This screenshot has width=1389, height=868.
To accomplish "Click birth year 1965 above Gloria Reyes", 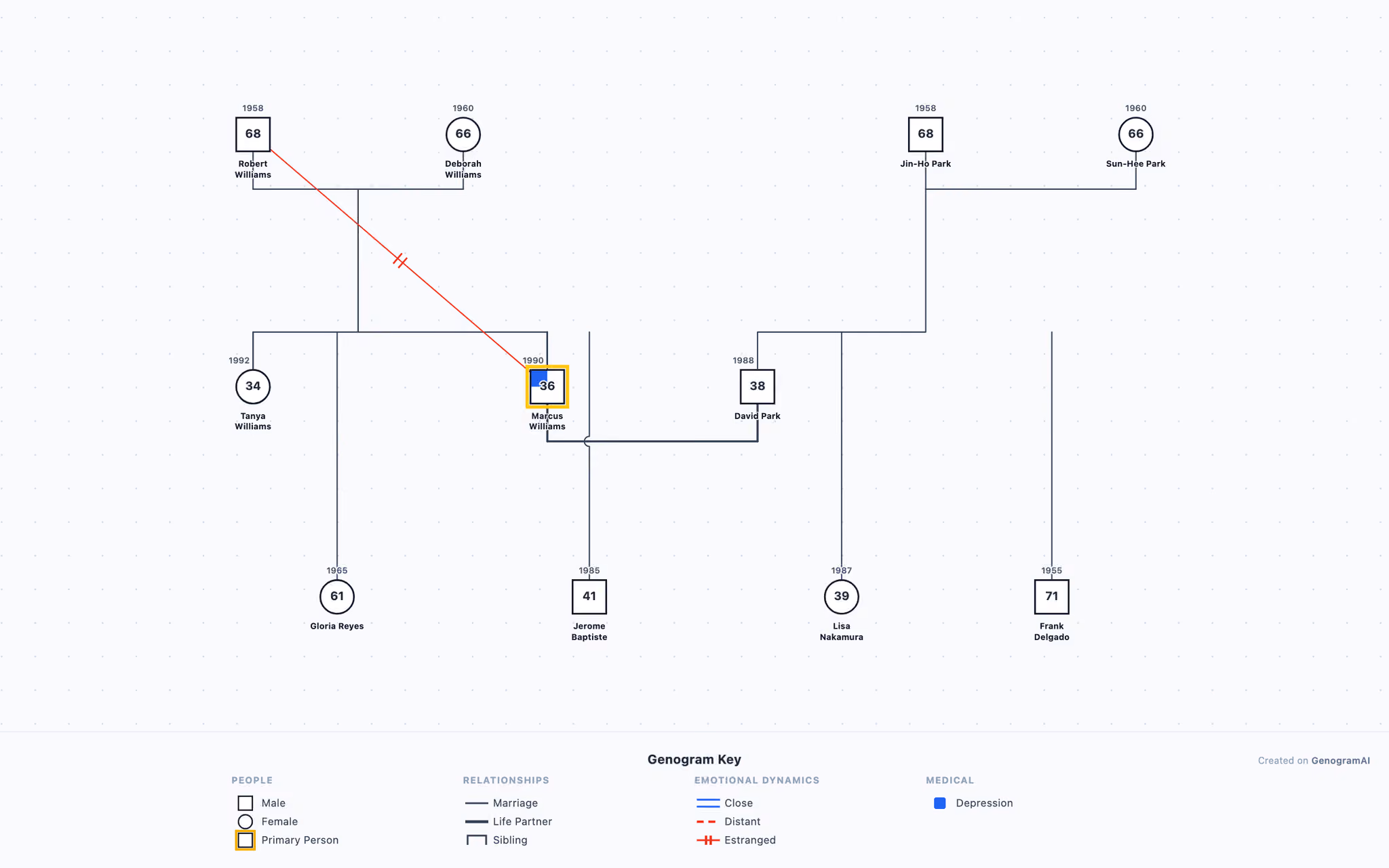I will coord(337,571).
